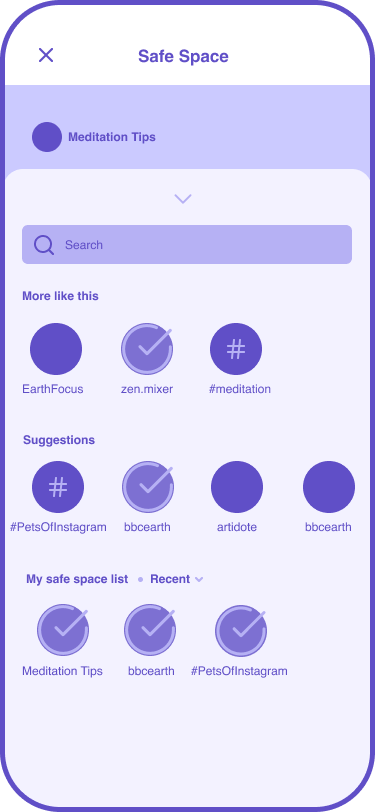Remove Meditation Tips from safe space list
This screenshot has height=812, width=375.
point(63,630)
